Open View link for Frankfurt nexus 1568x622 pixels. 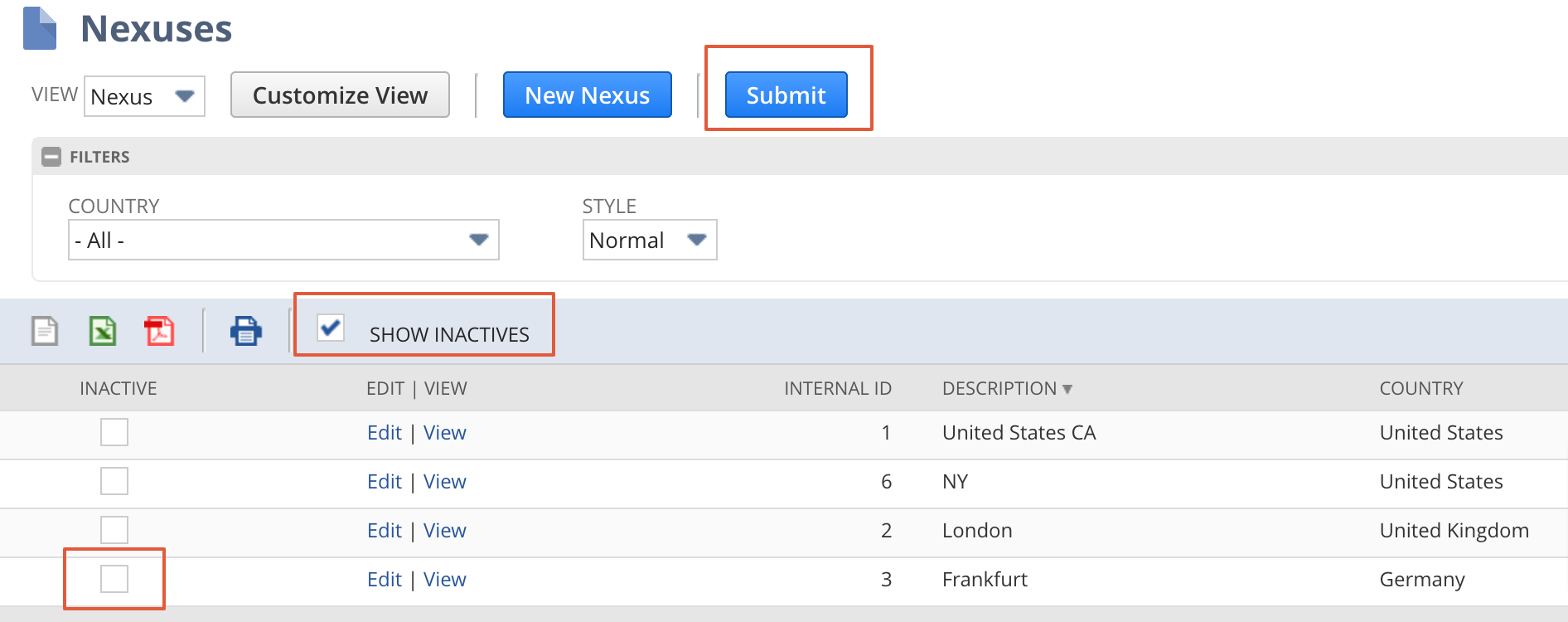pyautogui.click(x=445, y=579)
